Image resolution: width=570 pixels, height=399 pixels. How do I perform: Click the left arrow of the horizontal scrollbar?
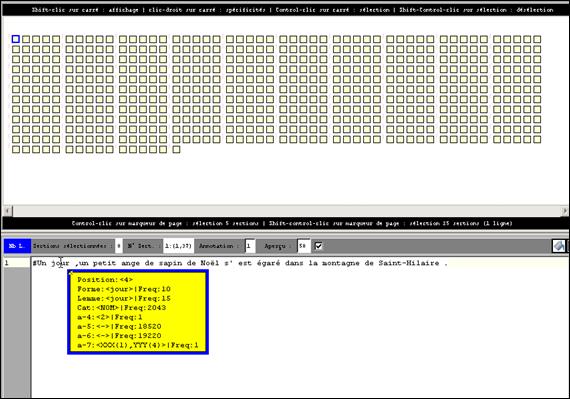(8, 210)
